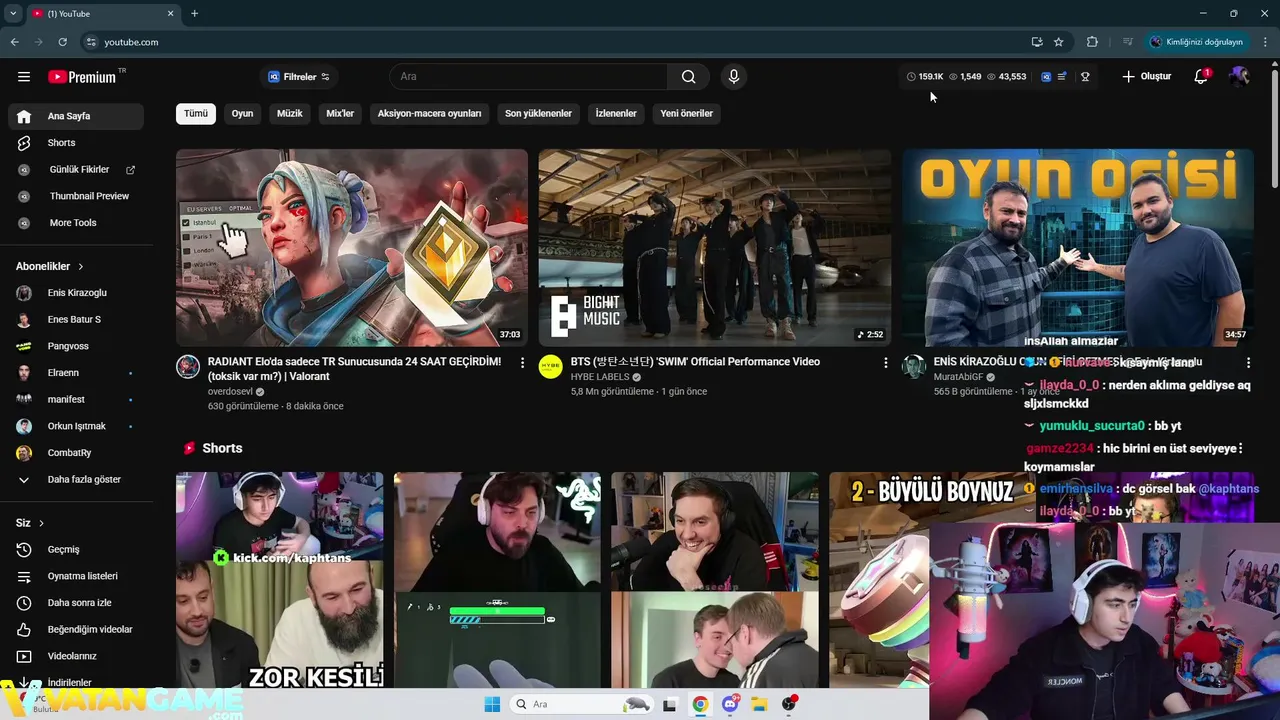Select Aksiyon-macera oyunları chip
The image size is (1280, 720).
[429, 113]
